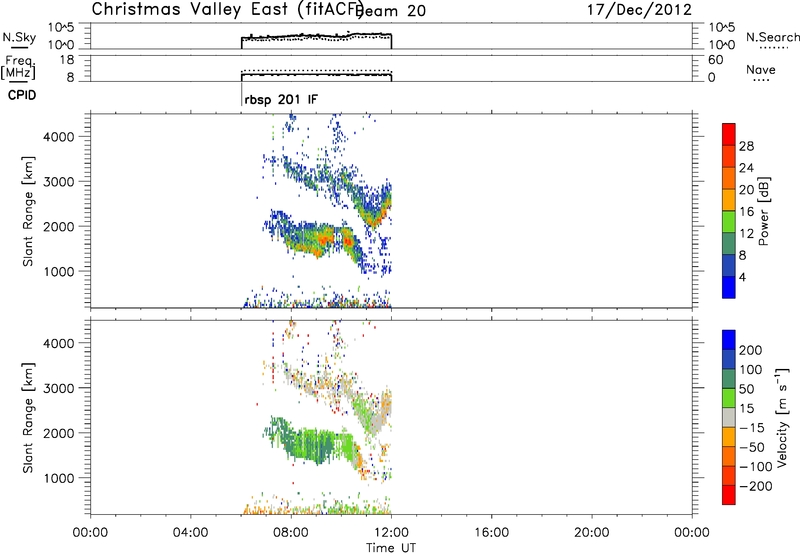The image size is (800, 554).
Task: Click the '28' label on the Power color bar
Action: coord(746,146)
